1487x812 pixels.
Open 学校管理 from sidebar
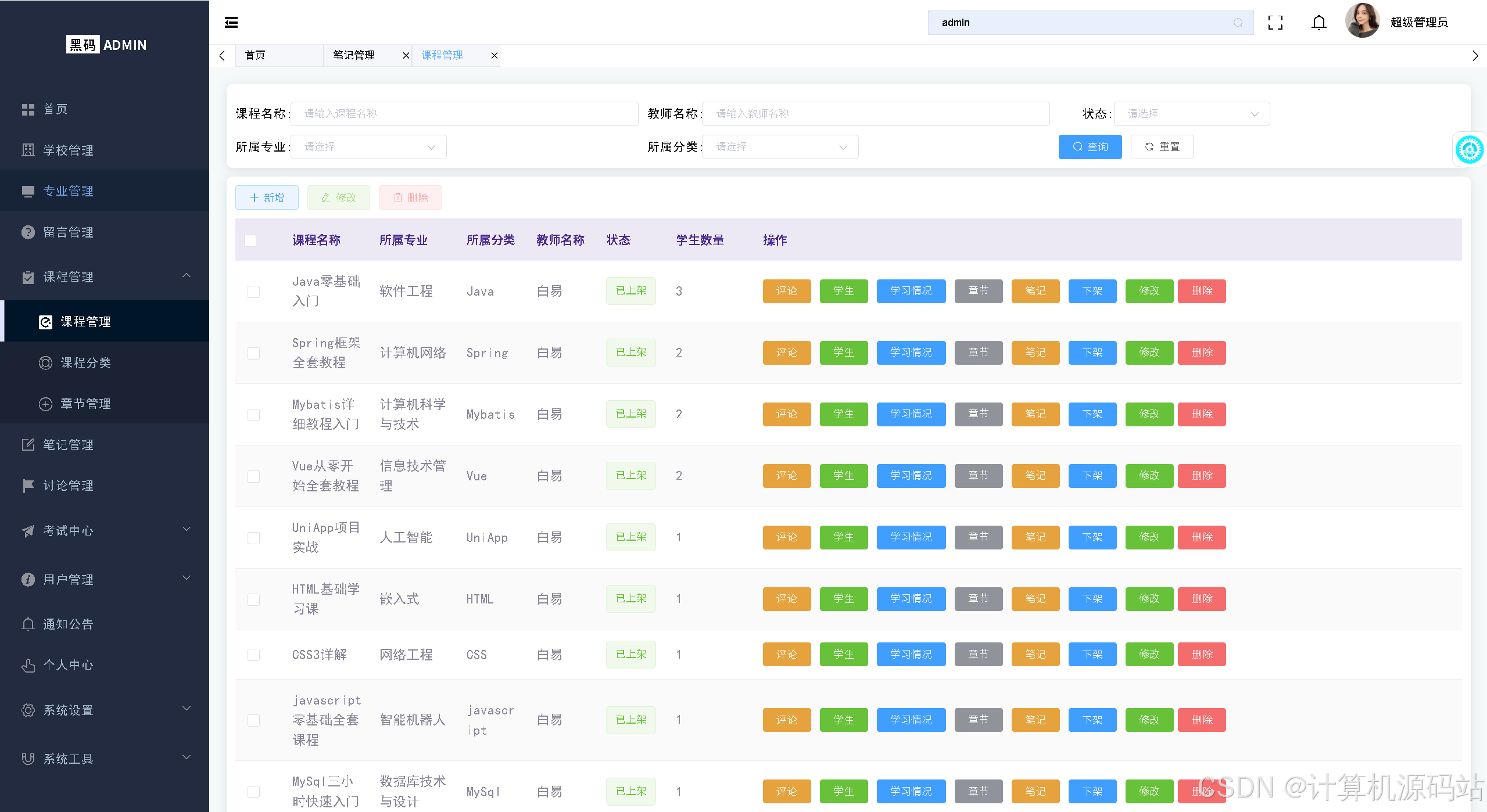pos(68,150)
